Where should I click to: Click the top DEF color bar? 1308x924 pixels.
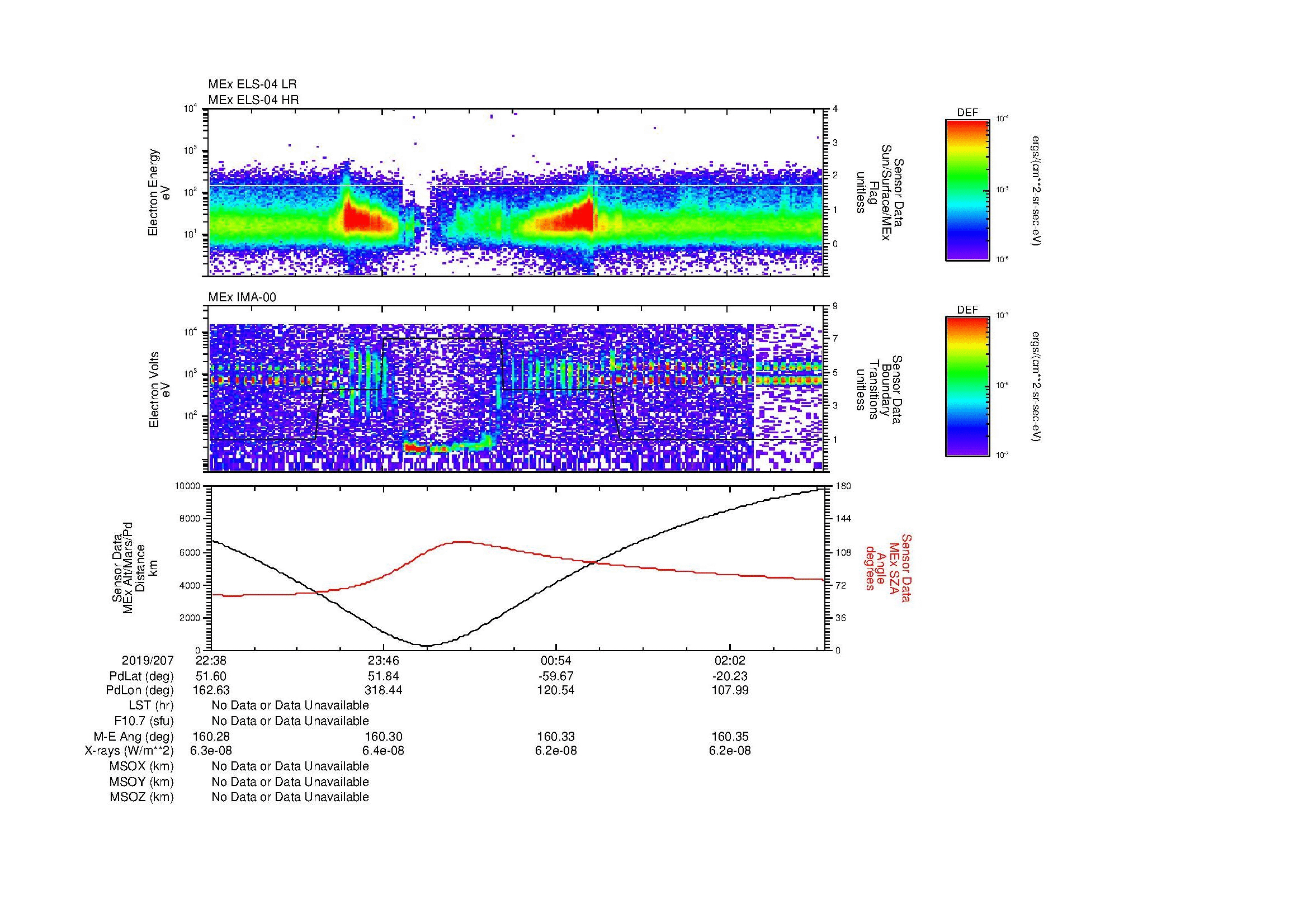click(x=967, y=189)
